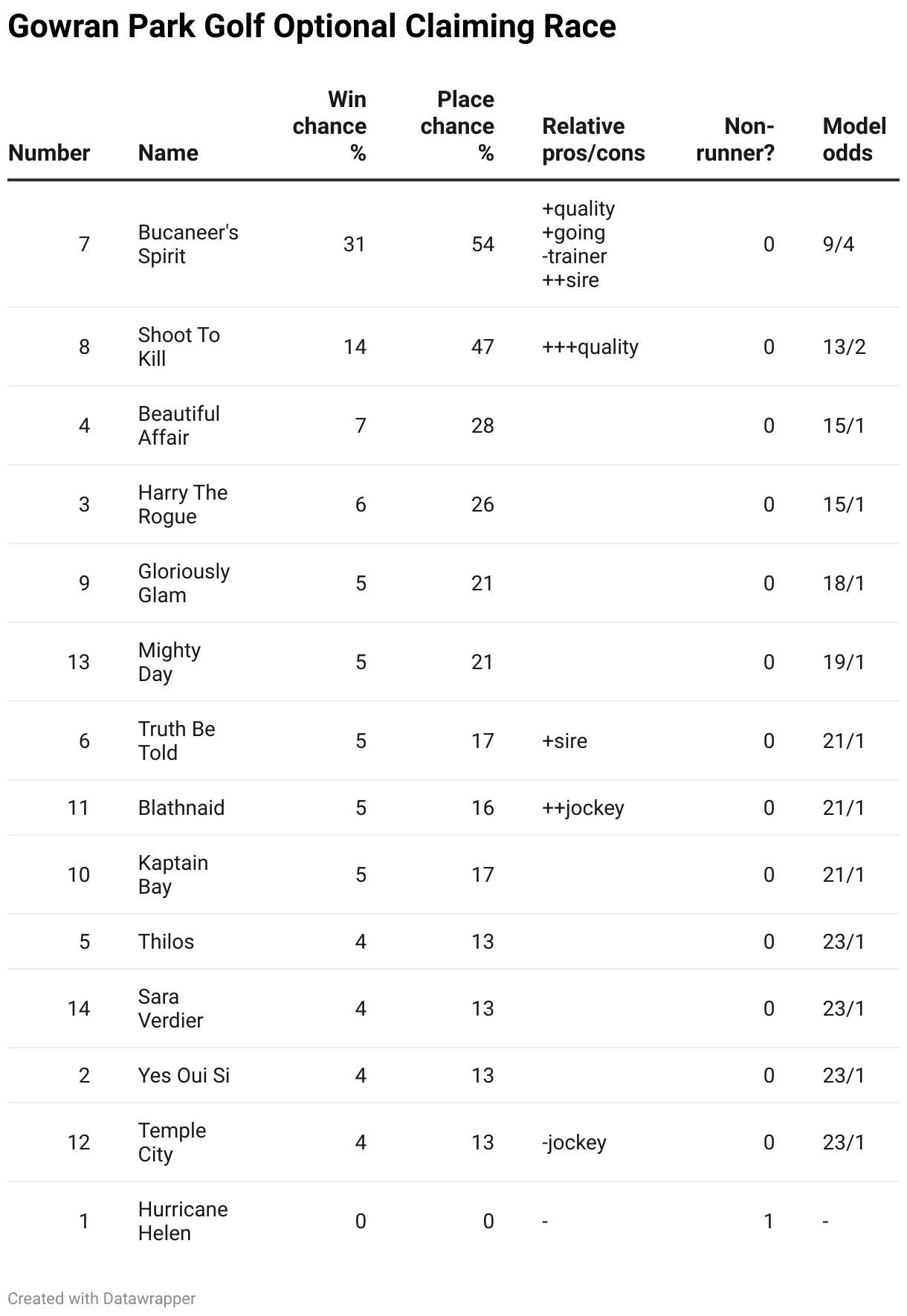This screenshot has height=1316, width=907.
Task: Click the ++jockey note for Blathnaid
Action: click(x=583, y=808)
